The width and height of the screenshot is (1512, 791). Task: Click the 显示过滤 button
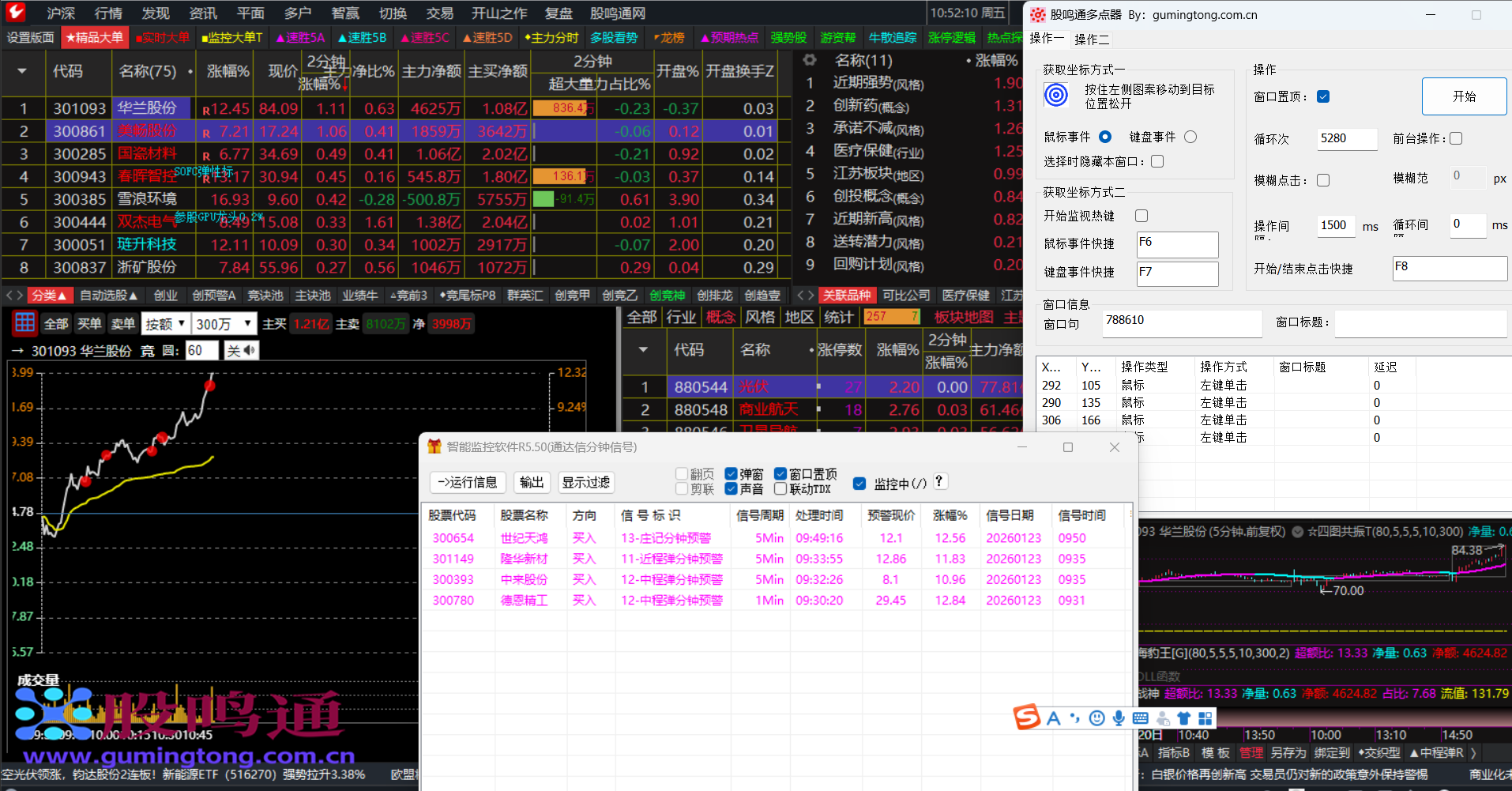click(x=586, y=482)
